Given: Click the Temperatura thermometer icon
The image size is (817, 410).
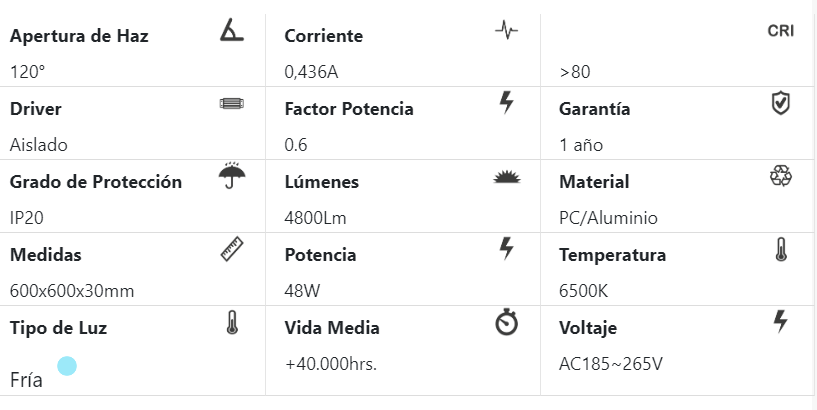Looking at the screenshot, I should (x=781, y=249).
